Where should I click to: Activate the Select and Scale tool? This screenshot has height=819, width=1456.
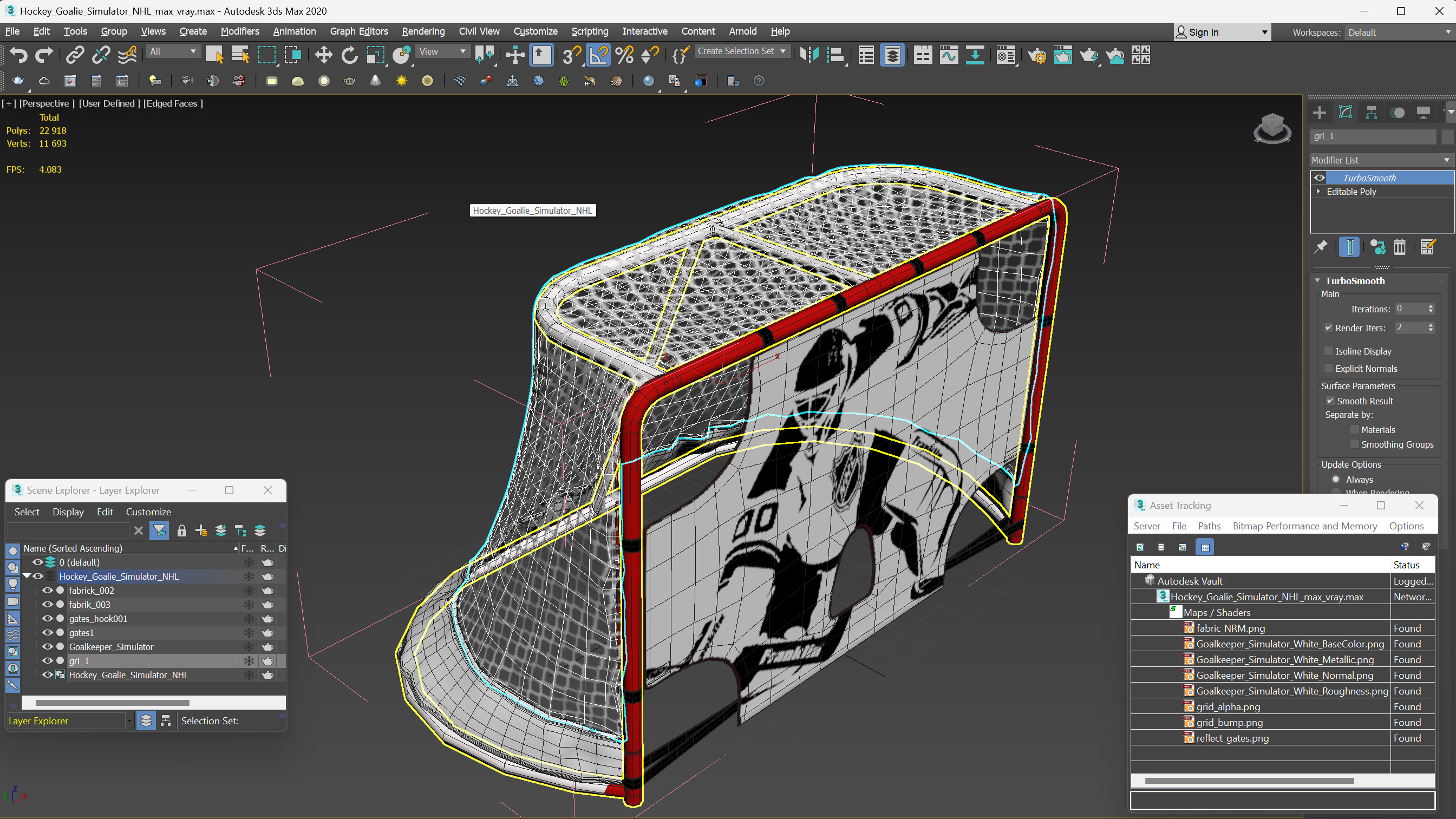[x=375, y=55]
